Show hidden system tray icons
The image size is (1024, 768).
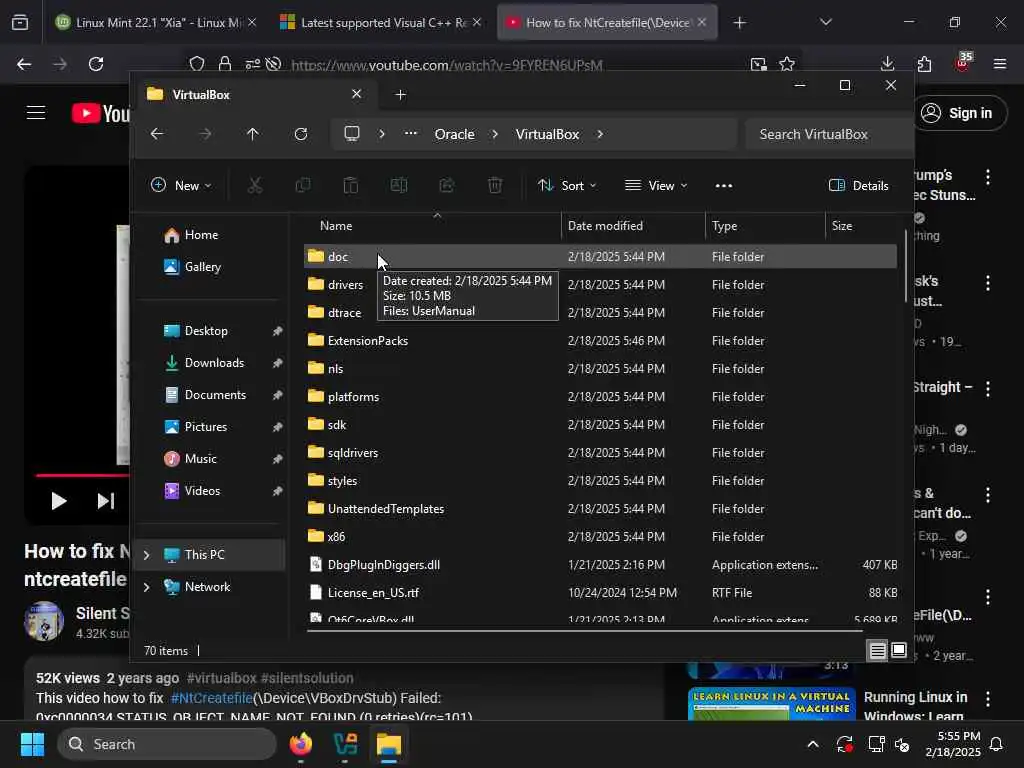tap(813, 744)
